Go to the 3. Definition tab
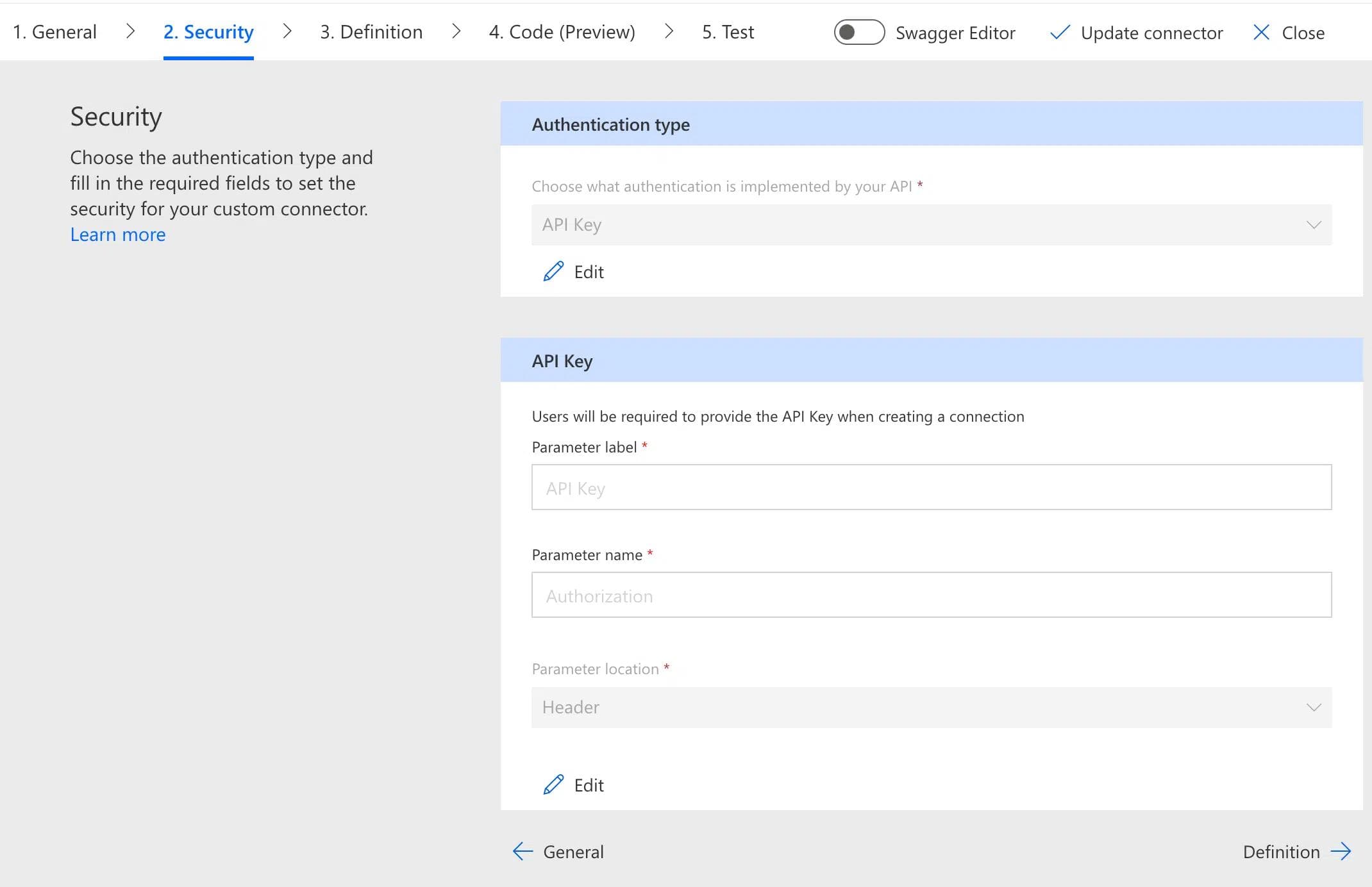This screenshot has width=1372, height=887. pos(371,32)
